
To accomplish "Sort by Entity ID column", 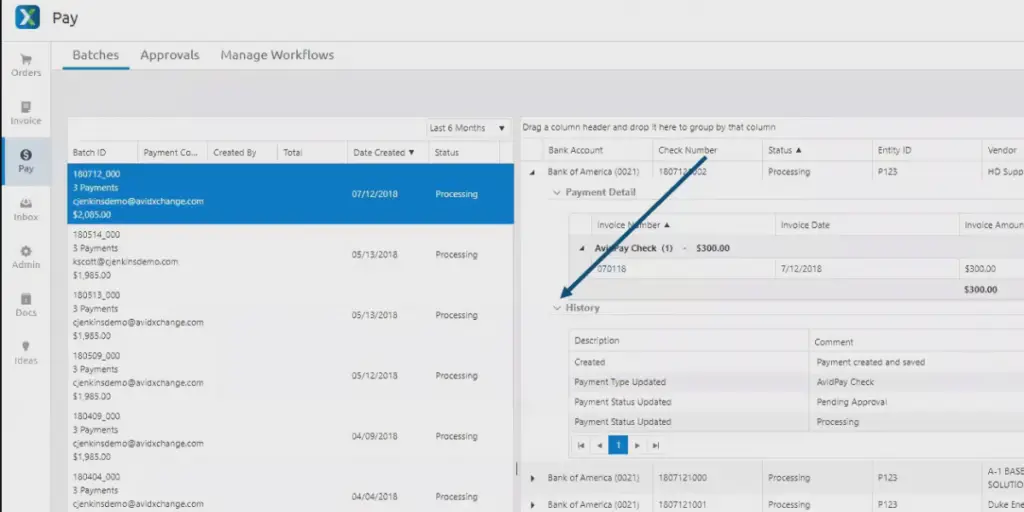I will coord(927,150).
